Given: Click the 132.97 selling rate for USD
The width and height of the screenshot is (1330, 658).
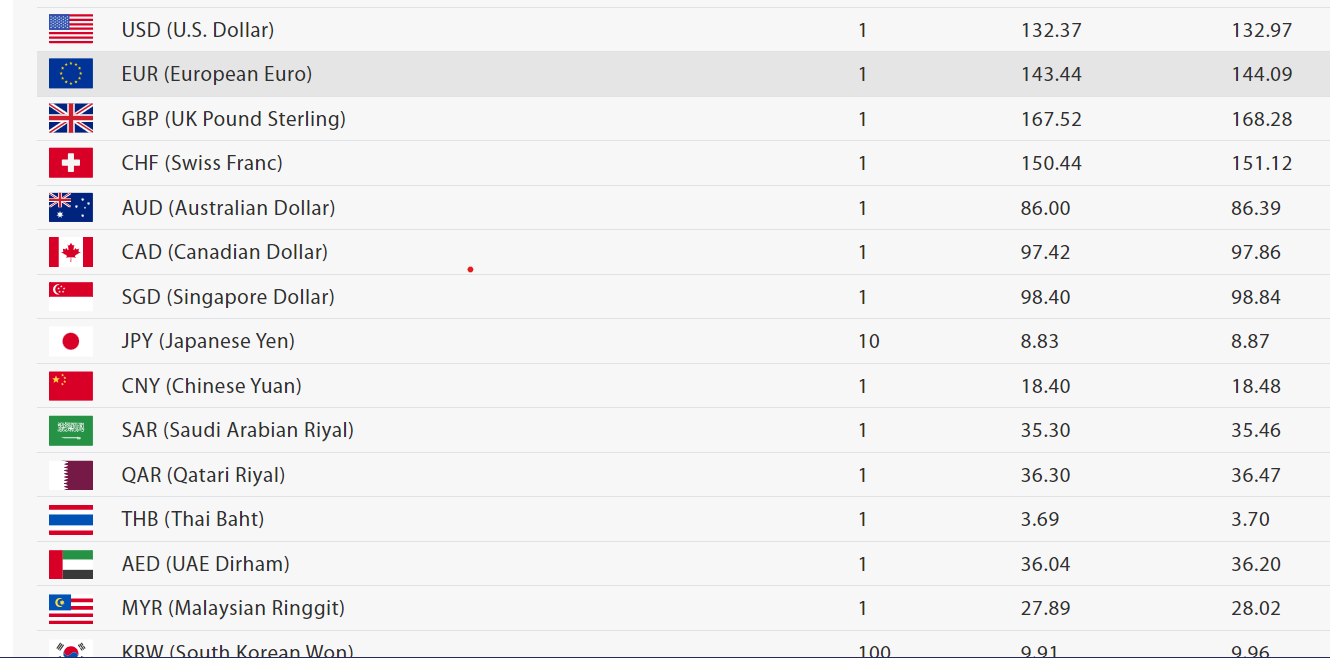Looking at the screenshot, I should point(1262,30).
